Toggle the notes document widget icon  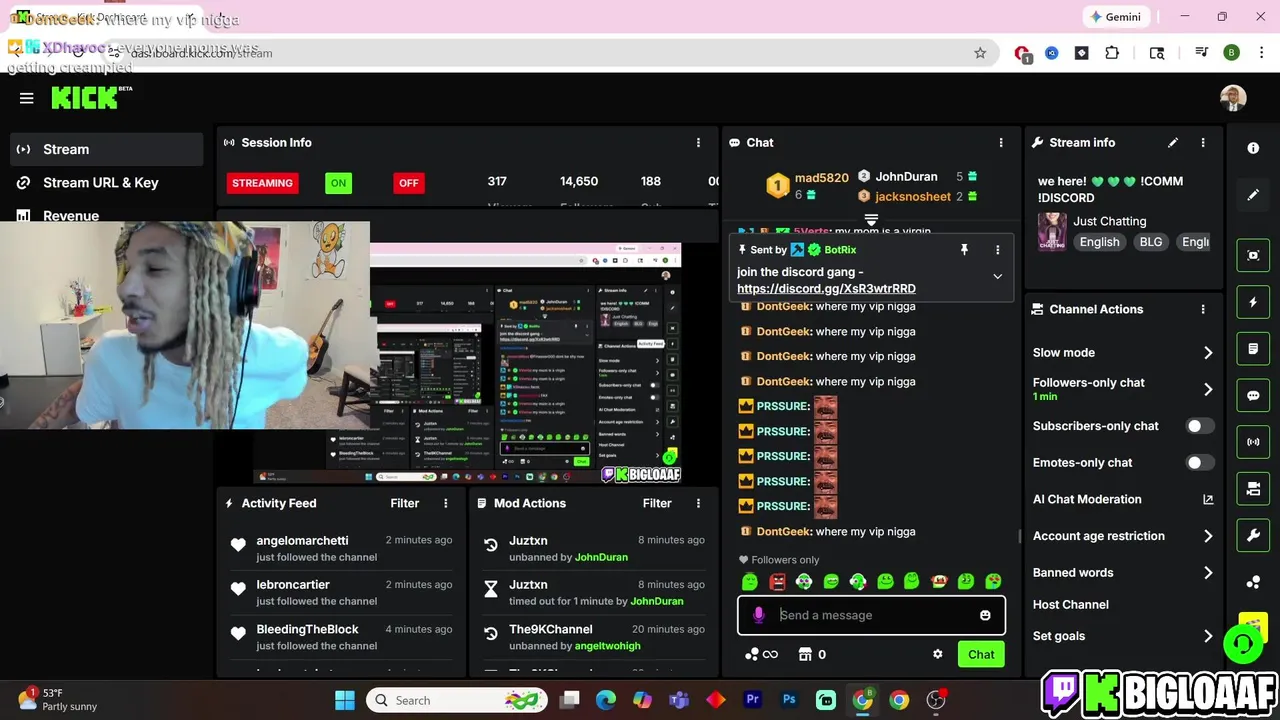tap(1253, 349)
